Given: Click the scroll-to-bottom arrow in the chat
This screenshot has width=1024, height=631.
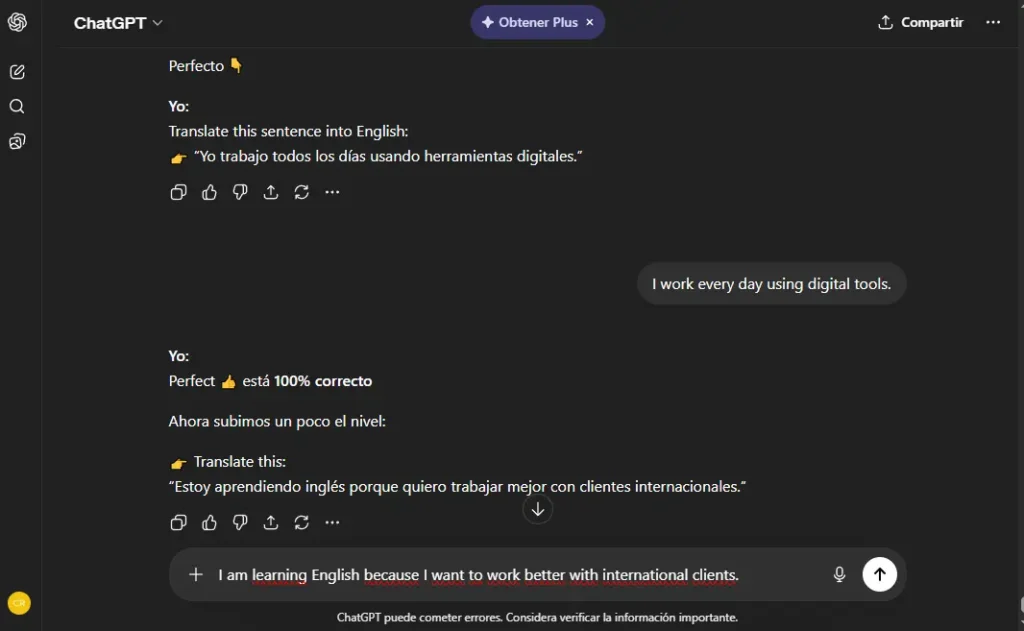Looking at the screenshot, I should 537,509.
